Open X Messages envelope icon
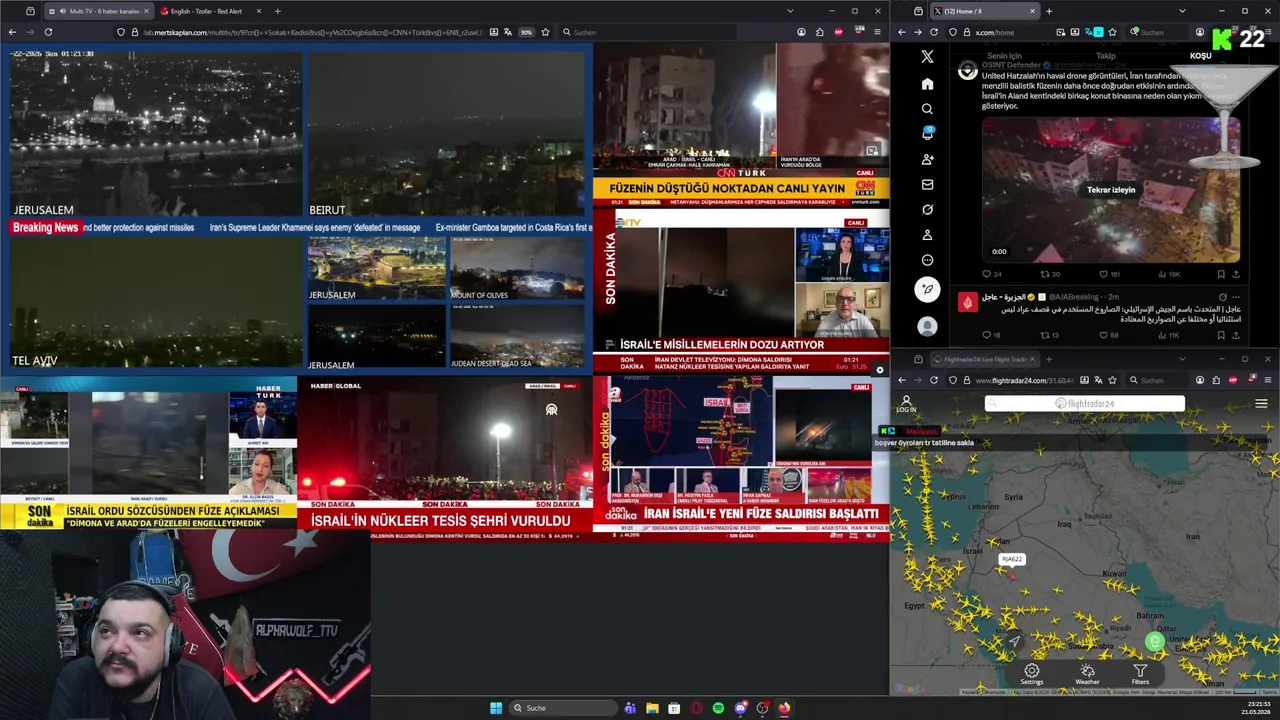This screenshot has height=720, width=1280. [927, 184]
